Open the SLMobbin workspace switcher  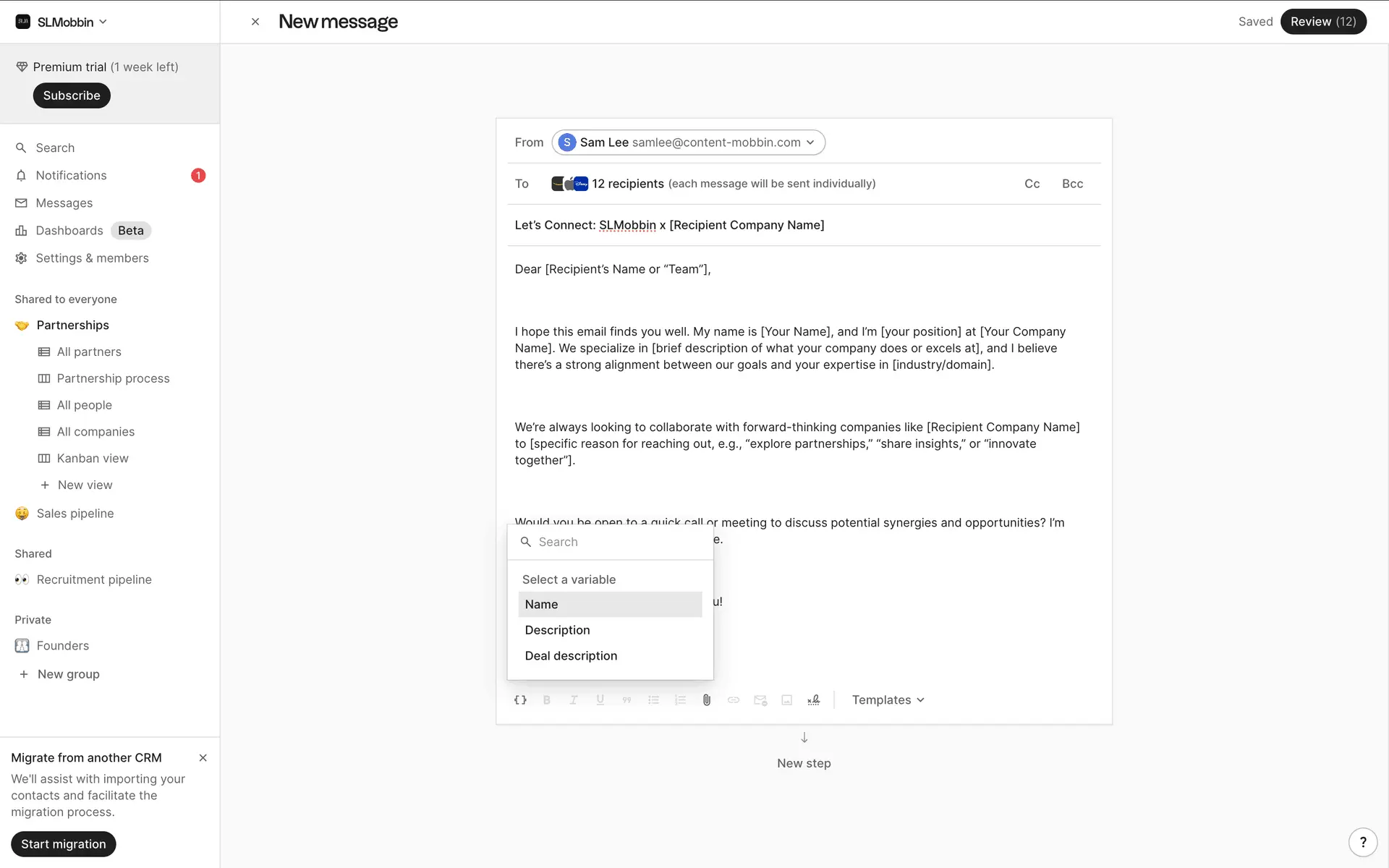[62, 22]
